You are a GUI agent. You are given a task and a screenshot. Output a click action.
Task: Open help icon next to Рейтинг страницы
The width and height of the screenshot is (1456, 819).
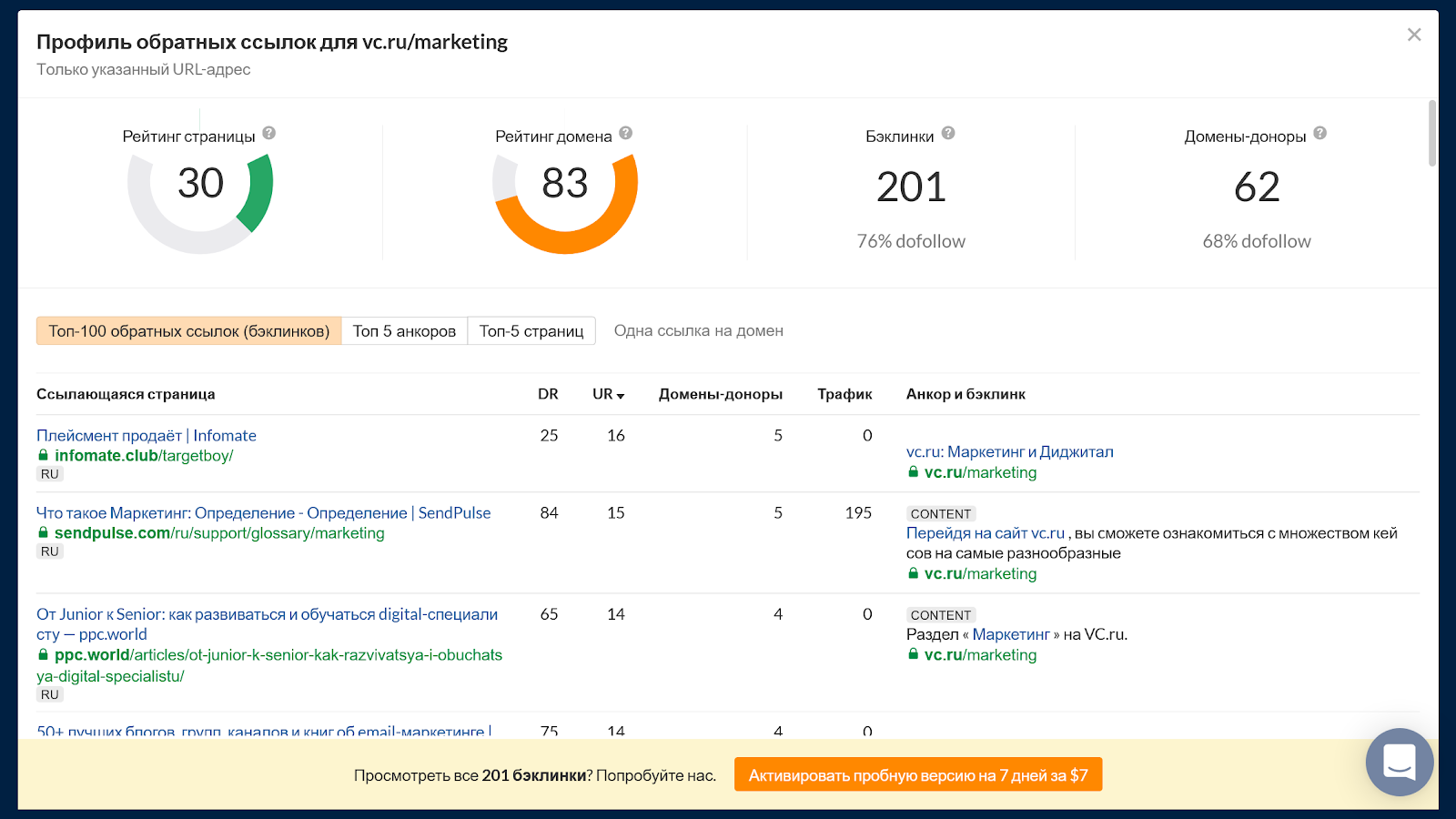point(269,133)
